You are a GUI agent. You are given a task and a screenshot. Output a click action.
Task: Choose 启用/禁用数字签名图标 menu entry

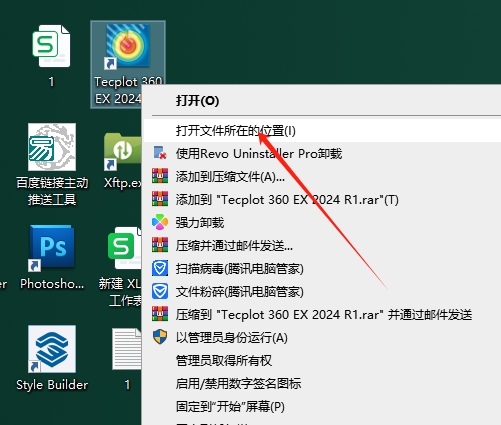322,384
